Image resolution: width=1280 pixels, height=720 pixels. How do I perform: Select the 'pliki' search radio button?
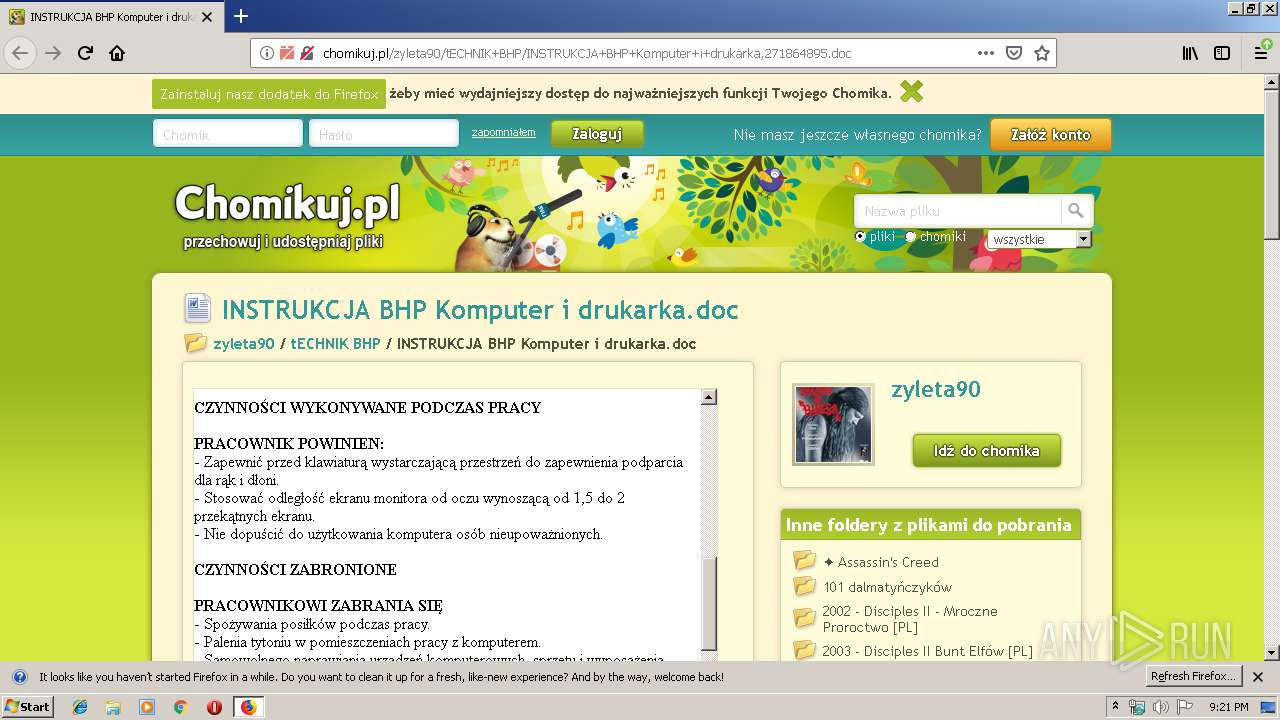click(x=860, y=237)
